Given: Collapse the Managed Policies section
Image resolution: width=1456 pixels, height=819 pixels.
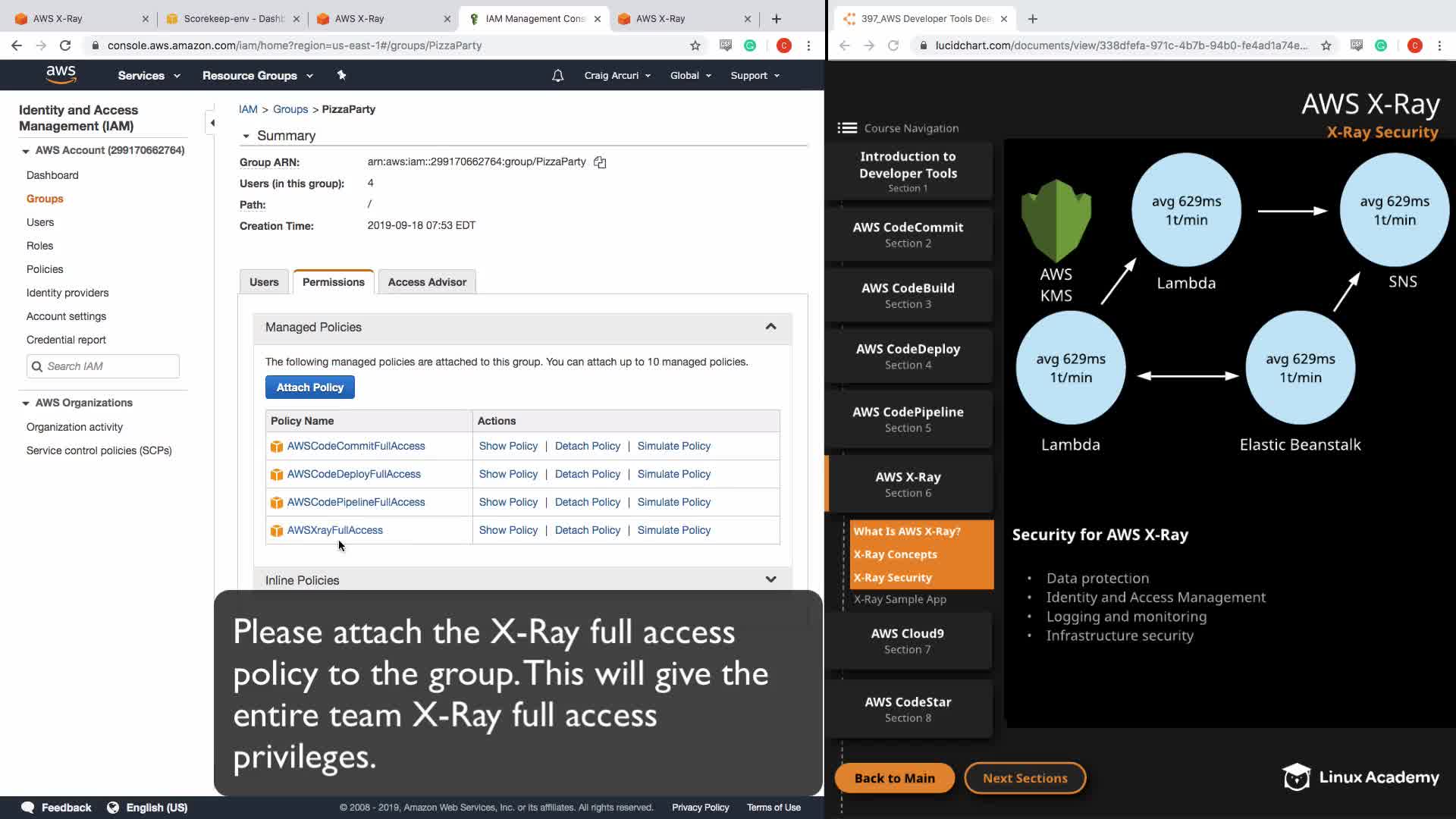Looking at the screenshot, I should (x=770, y=327).
